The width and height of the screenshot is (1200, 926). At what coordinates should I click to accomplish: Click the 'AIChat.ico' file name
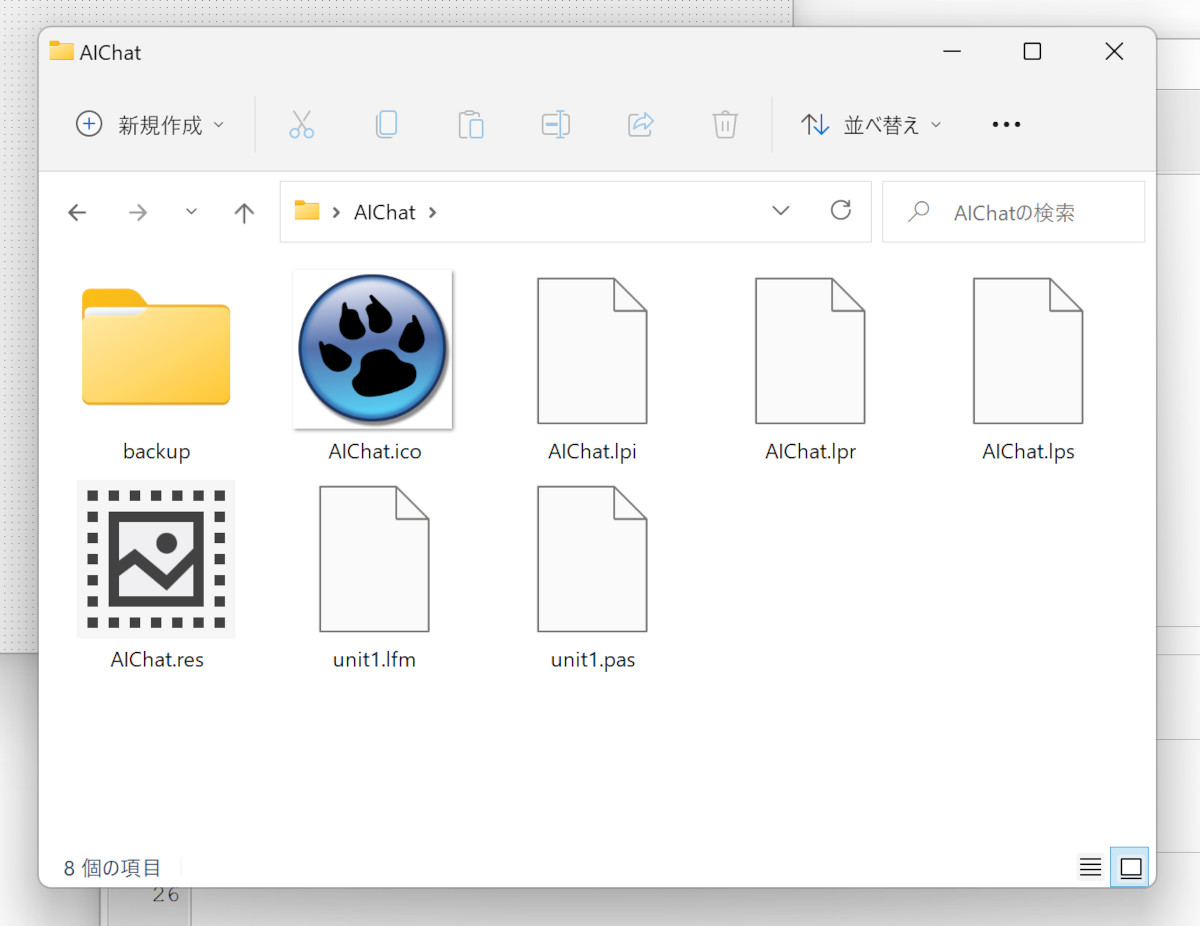pyautogui.click(x=375, y=452)
